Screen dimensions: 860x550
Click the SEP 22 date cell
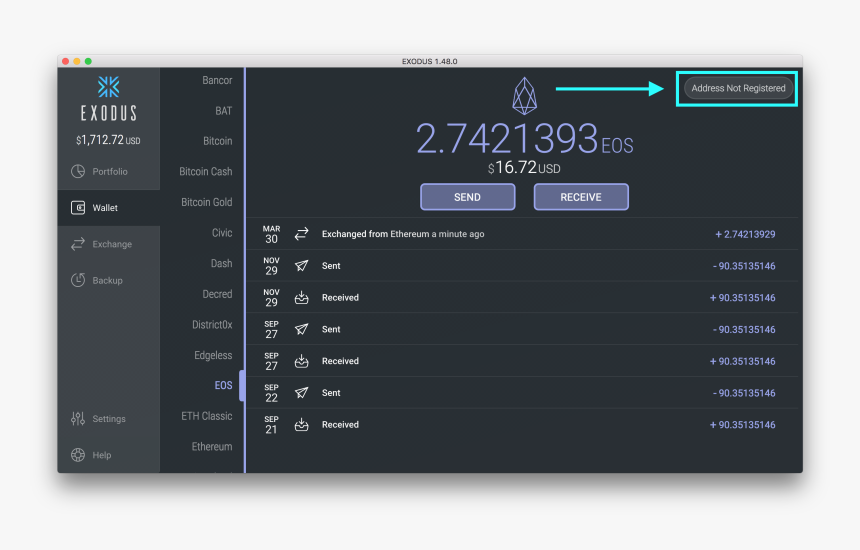coord(271,393)
